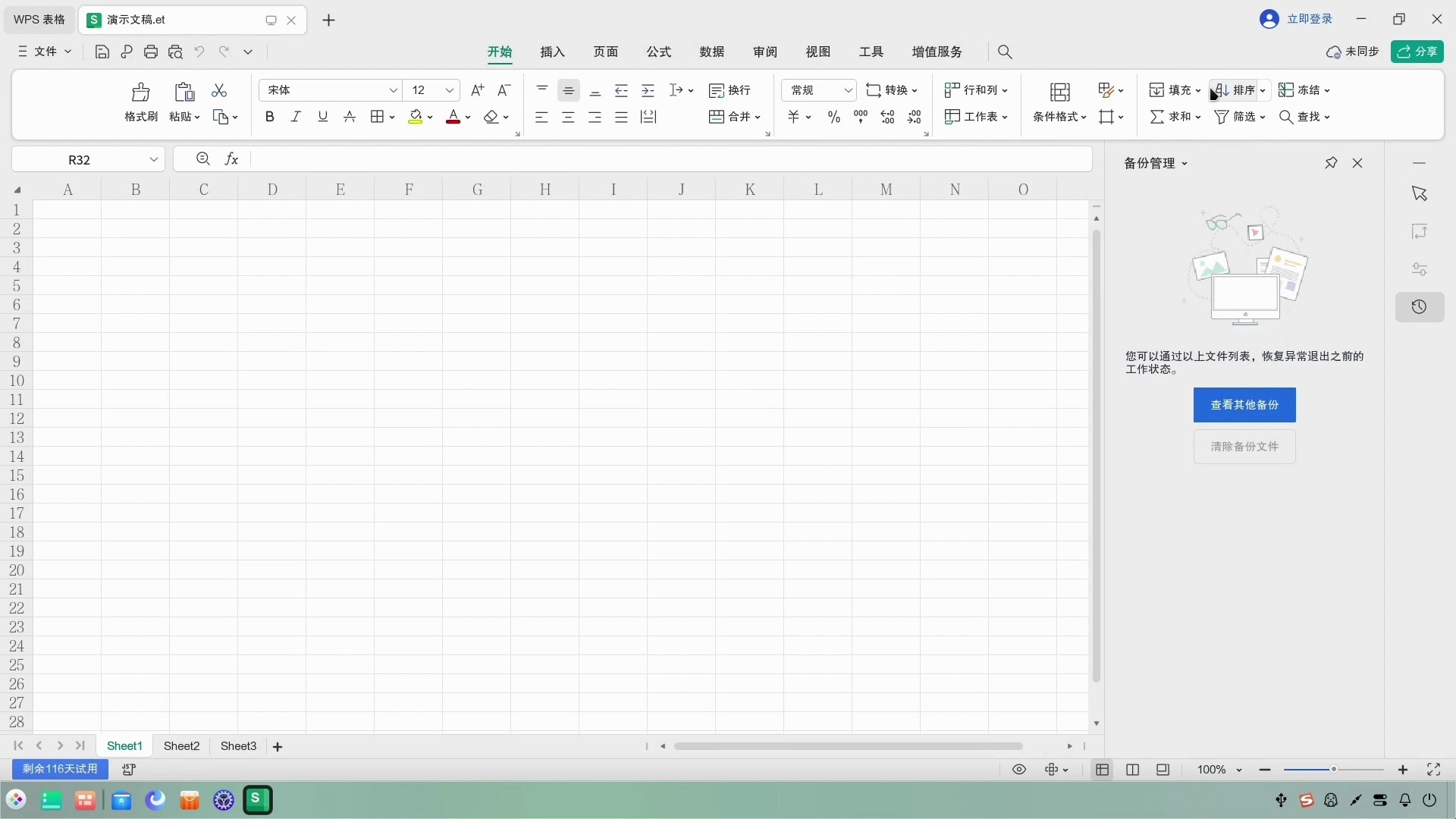Screen dimensions: 1456x819
Task: Pin the backup management panel
Action: [1331, 163]
